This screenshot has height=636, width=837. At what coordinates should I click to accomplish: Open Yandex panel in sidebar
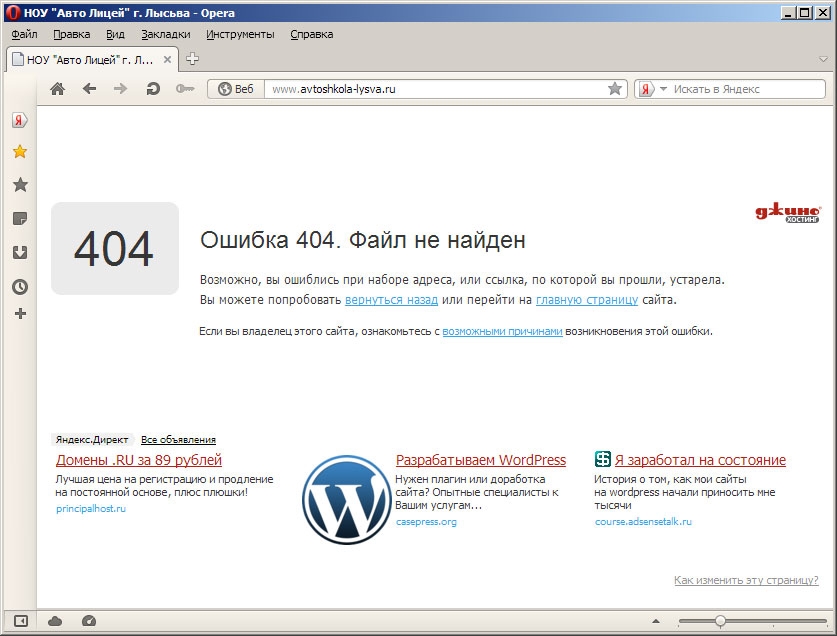(20, 120)
